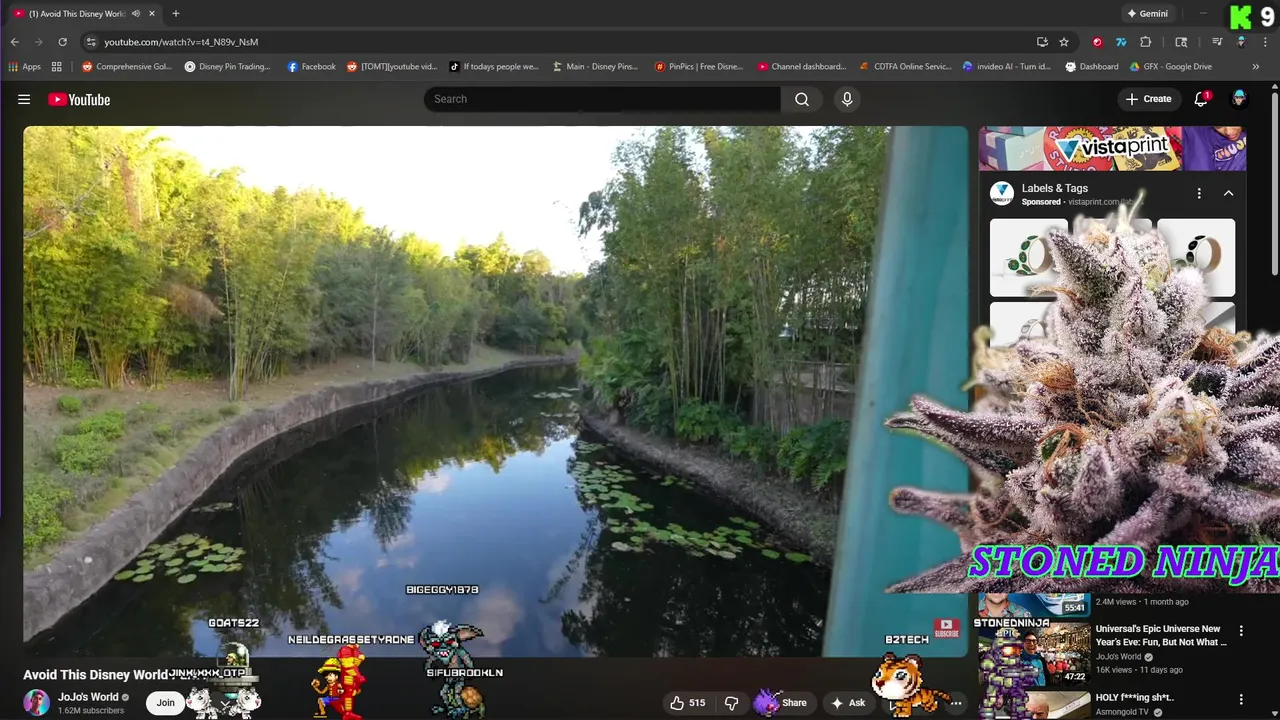Open the Facebook bookmark
This screenshot has height=720, width=1280.
(x=311, y=67)
